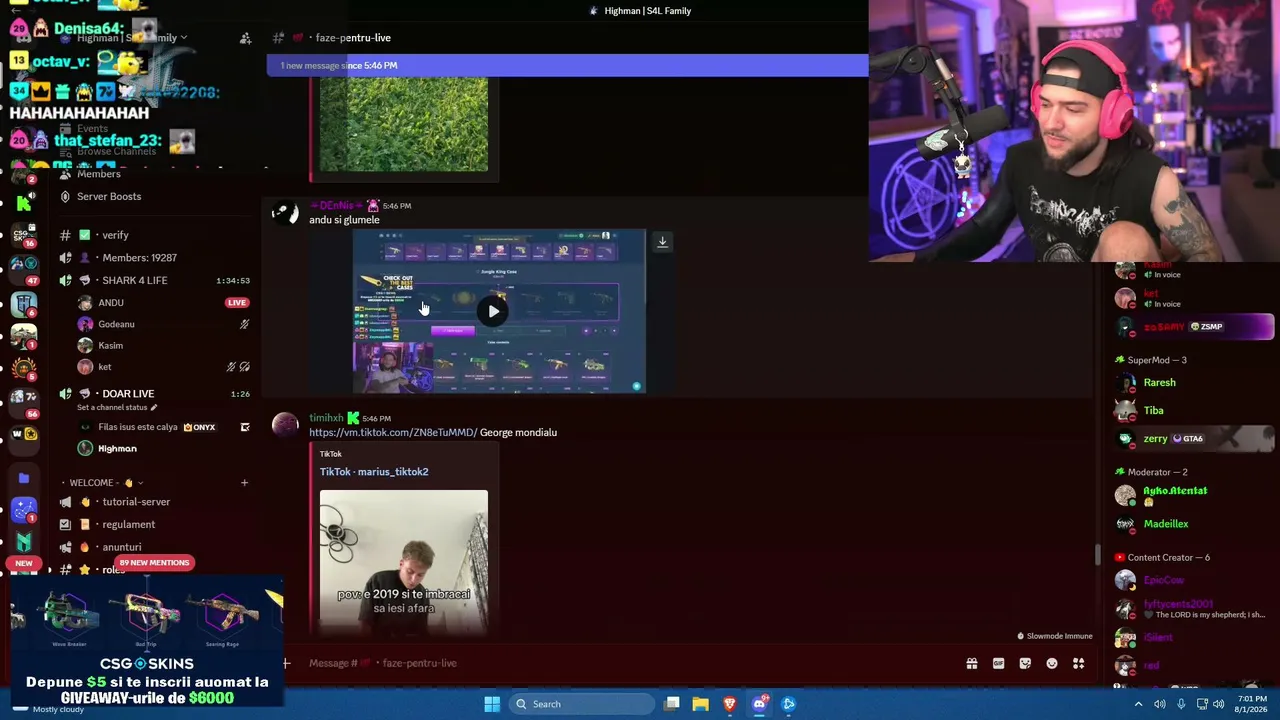Open the CSG server icon with 16 badge
This screenshot has height=720, width=1280.
24,236
